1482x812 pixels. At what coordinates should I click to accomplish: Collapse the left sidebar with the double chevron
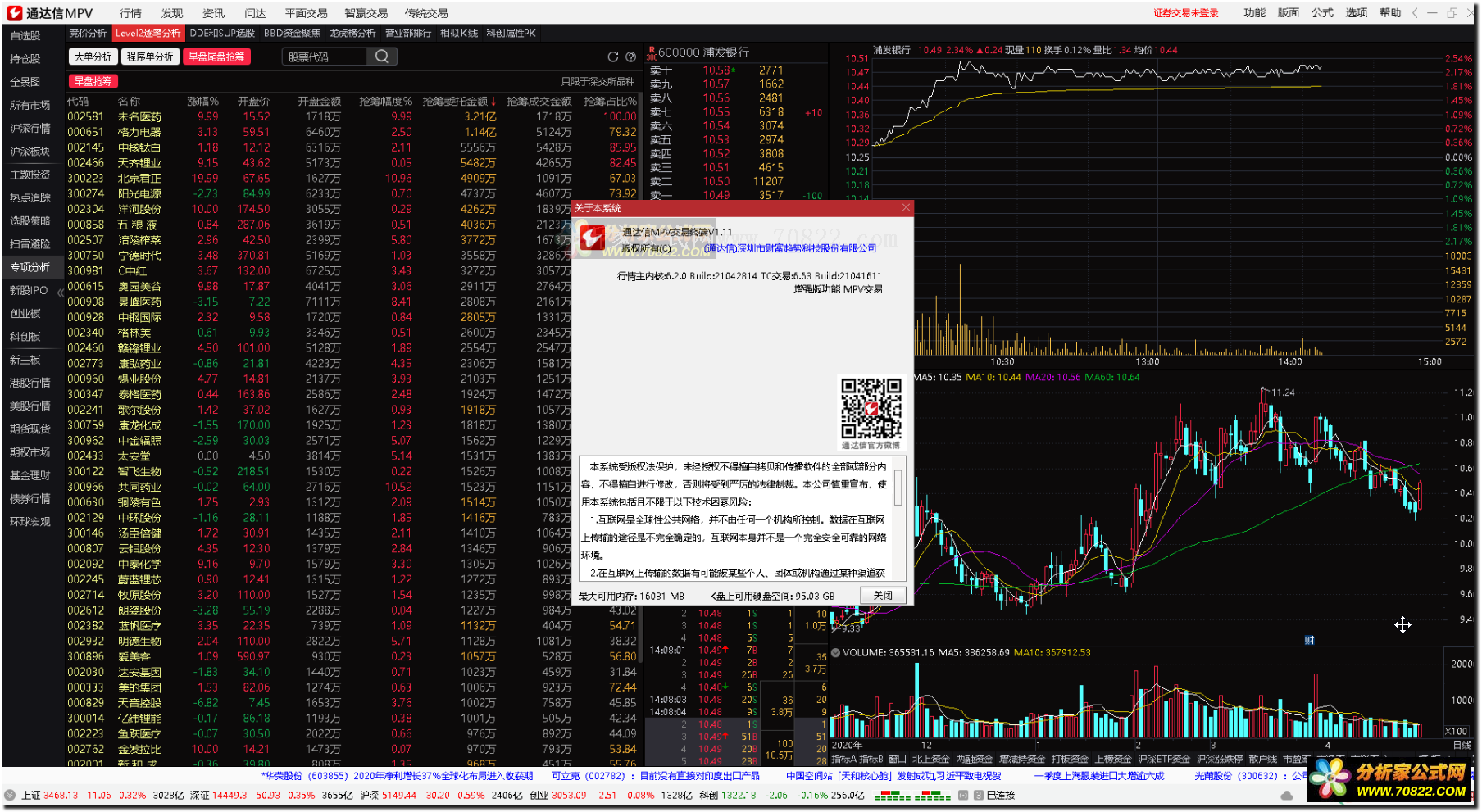pos(60,292)
